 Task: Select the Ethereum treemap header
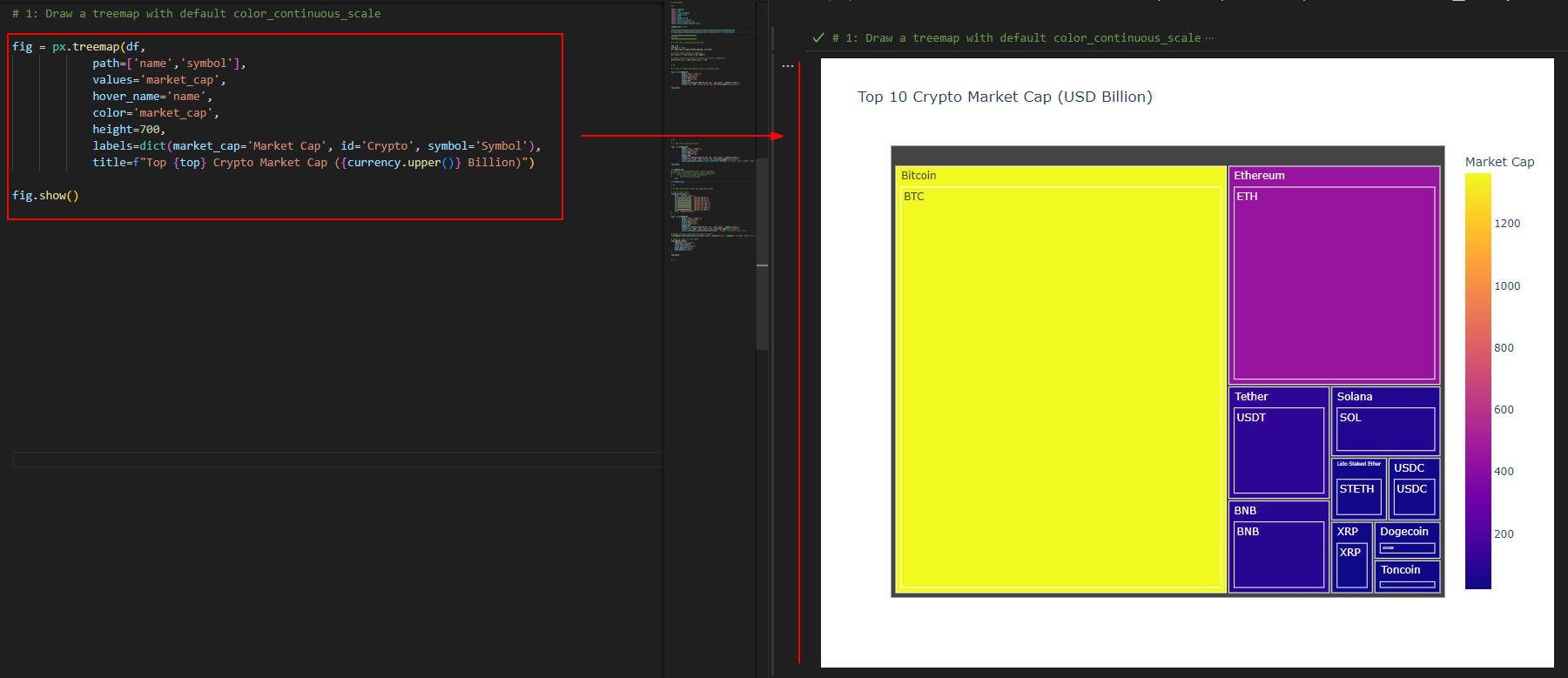1334,175
